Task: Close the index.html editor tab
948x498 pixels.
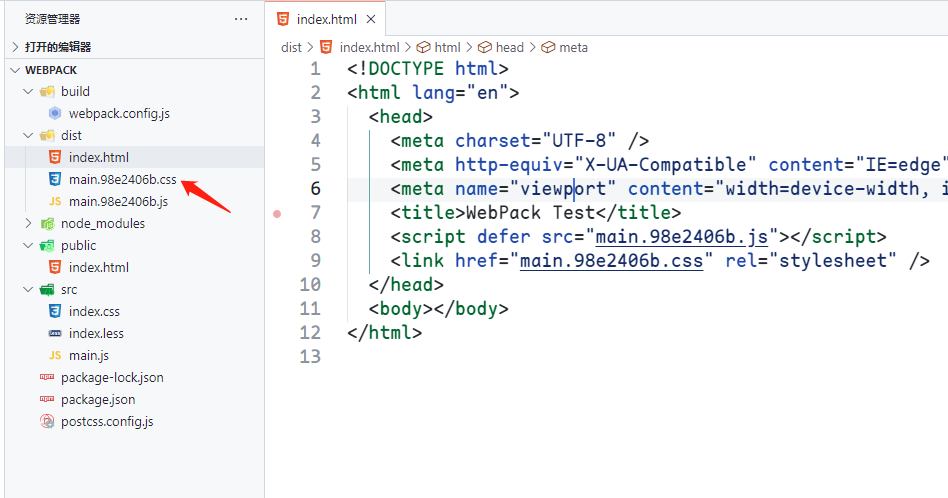Action: 371,19
